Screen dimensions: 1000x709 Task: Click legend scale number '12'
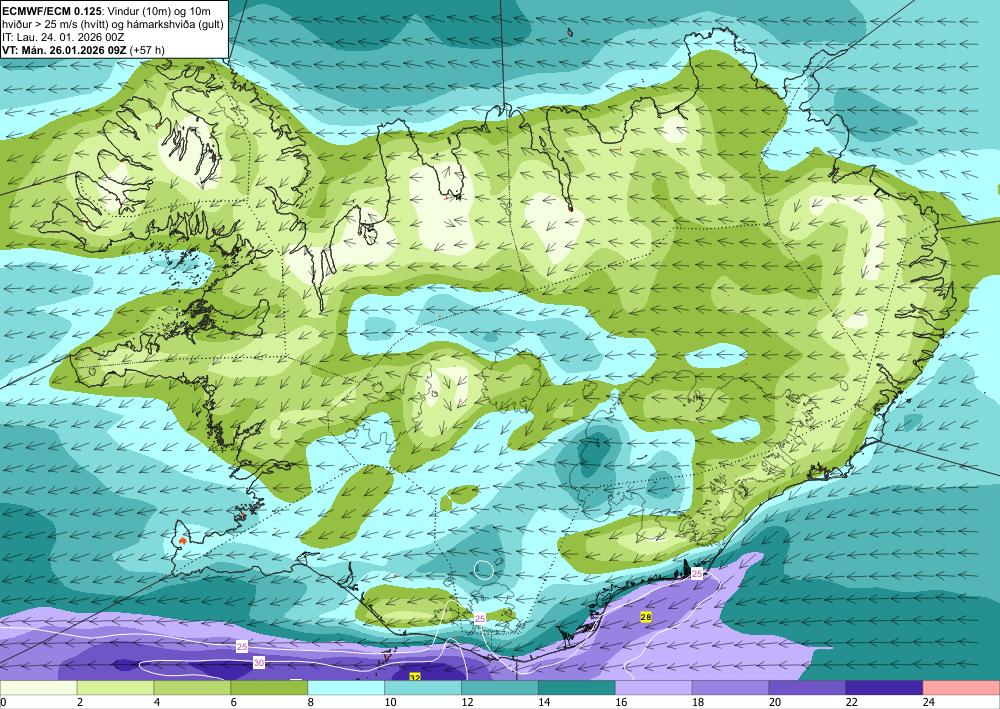coord(467,702)
